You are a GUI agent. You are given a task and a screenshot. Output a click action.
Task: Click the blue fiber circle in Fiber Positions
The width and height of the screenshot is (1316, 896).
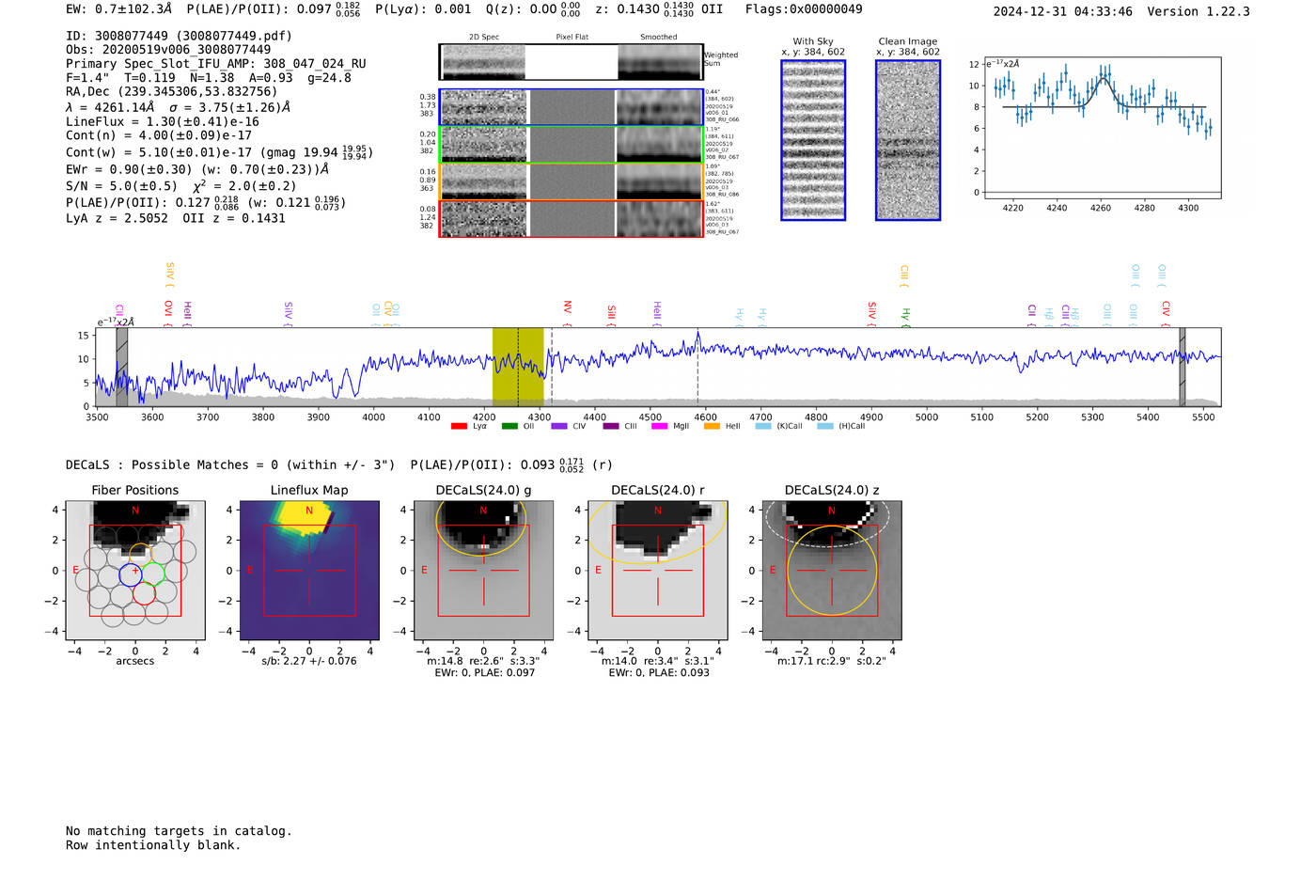click(130, 574)
